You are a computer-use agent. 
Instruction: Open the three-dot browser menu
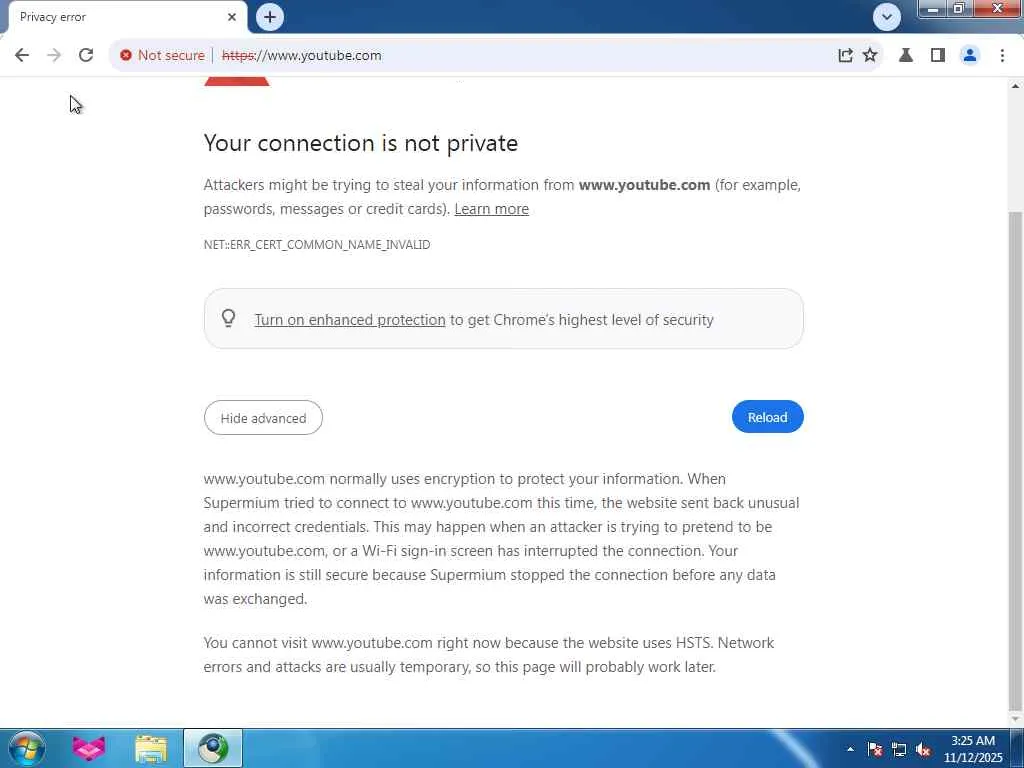pyautogui.click(x=1002, y=55)
